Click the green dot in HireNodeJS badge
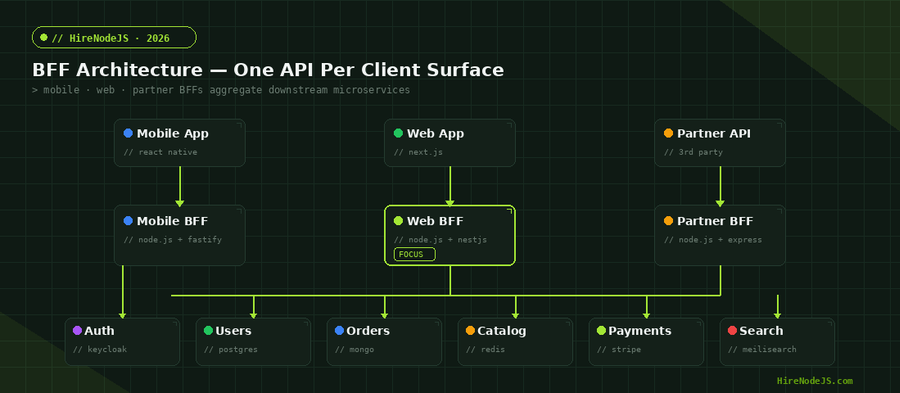This screenshot has height=393, width=900. click(44, 38)
